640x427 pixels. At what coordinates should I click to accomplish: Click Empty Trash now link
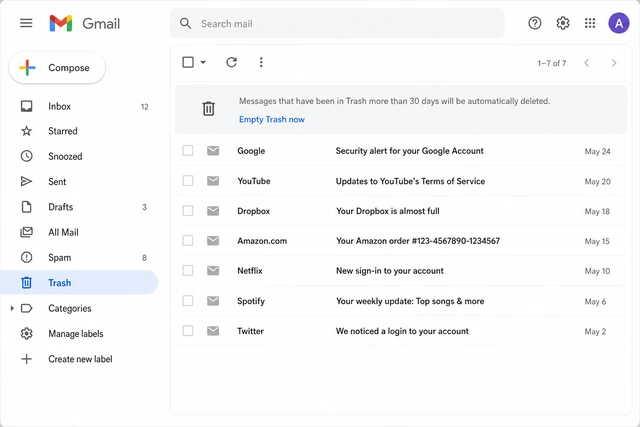click(x=272, y=120)
